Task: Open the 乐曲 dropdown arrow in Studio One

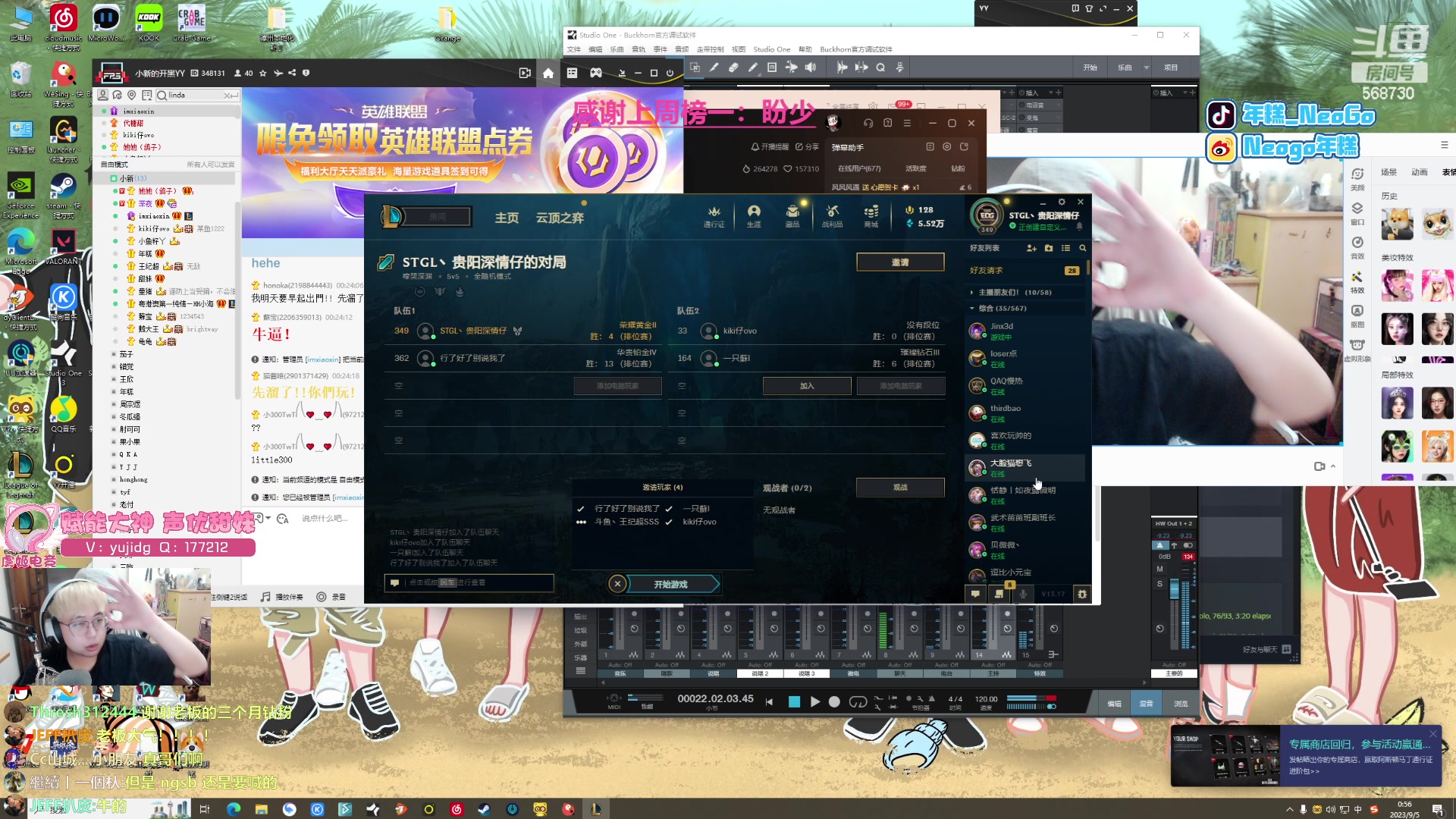Action: click(1146, 67)
